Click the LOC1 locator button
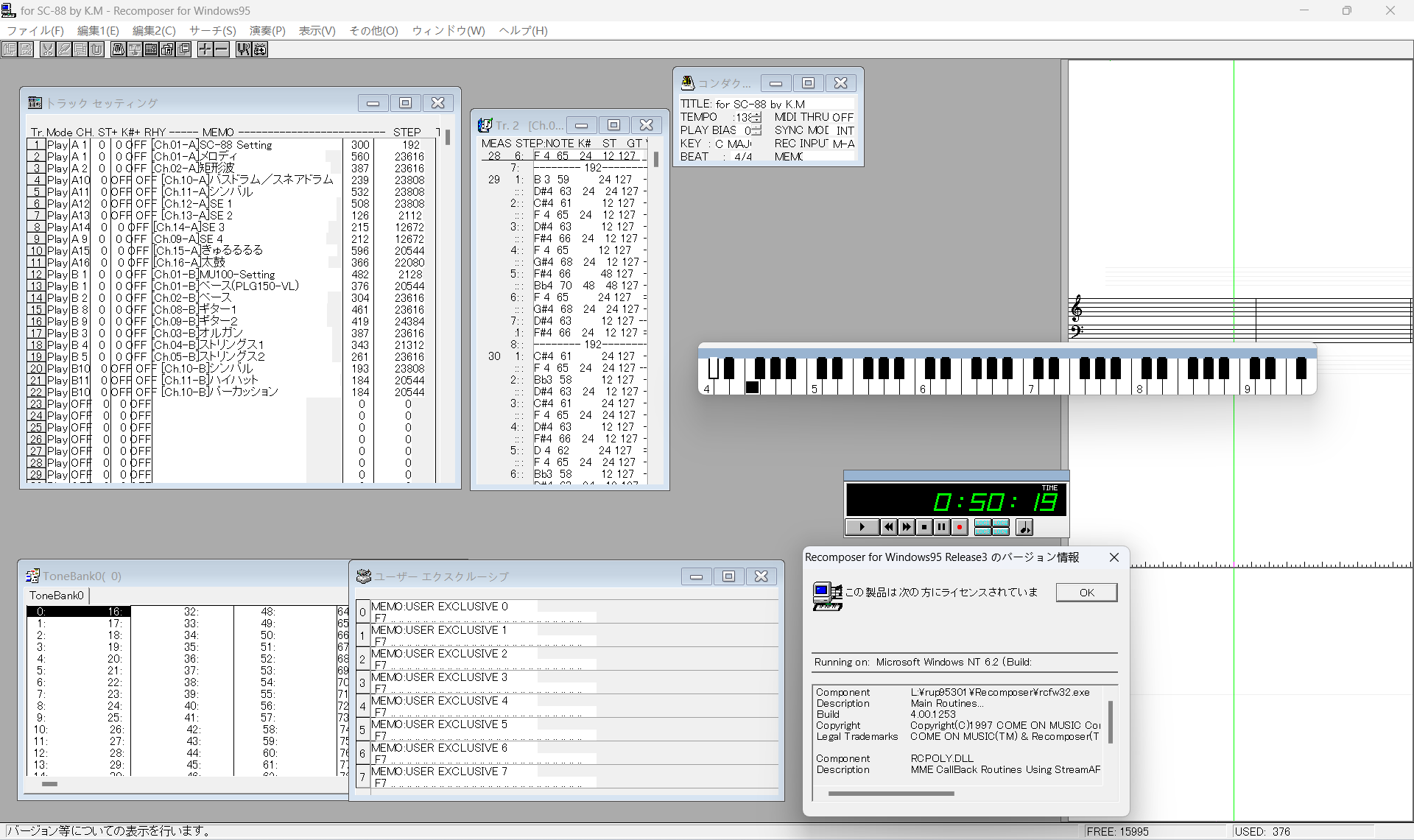The width and height of the screenshot is (1414, 840). coord(982,523)
